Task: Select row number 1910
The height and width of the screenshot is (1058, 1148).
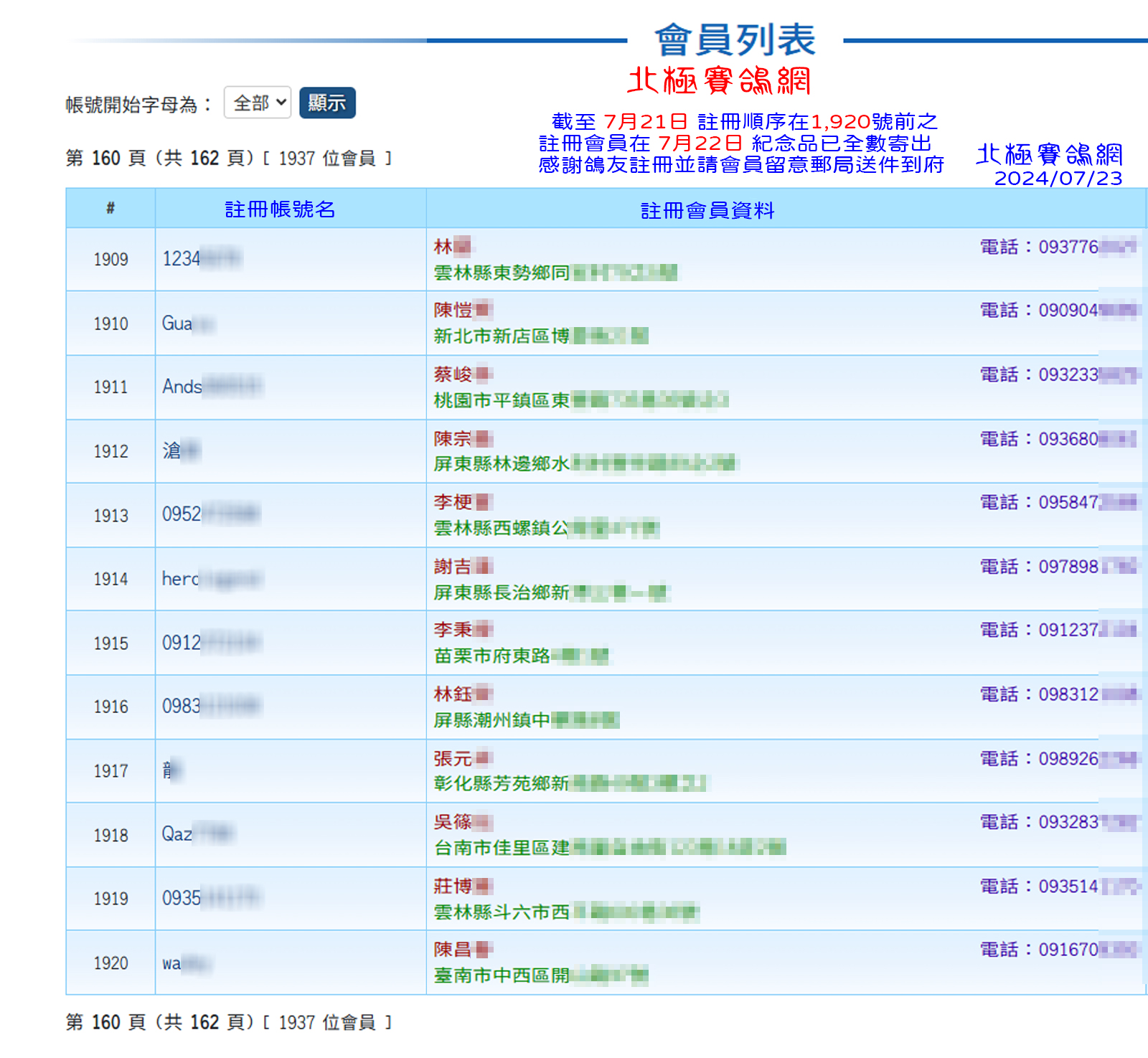Action: tap(110, 323)
